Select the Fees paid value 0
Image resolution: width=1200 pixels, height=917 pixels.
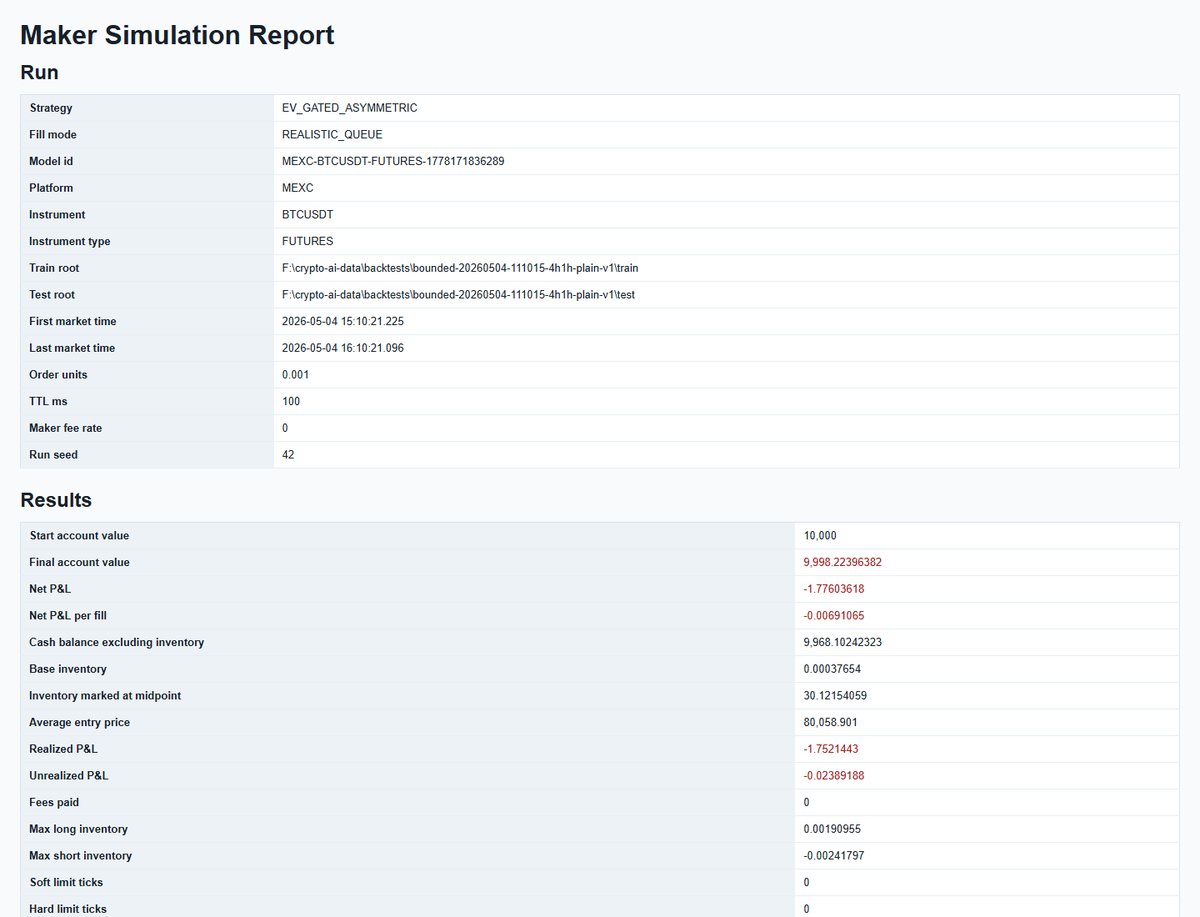[807, 802]
